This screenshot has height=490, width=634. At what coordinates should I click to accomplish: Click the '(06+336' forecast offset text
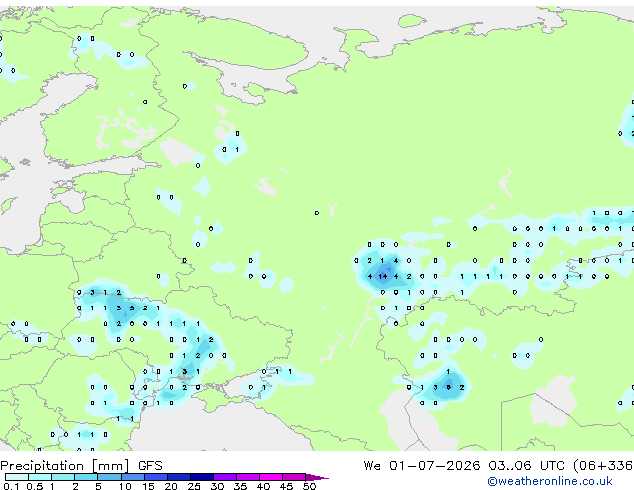(x=603, y=465)
